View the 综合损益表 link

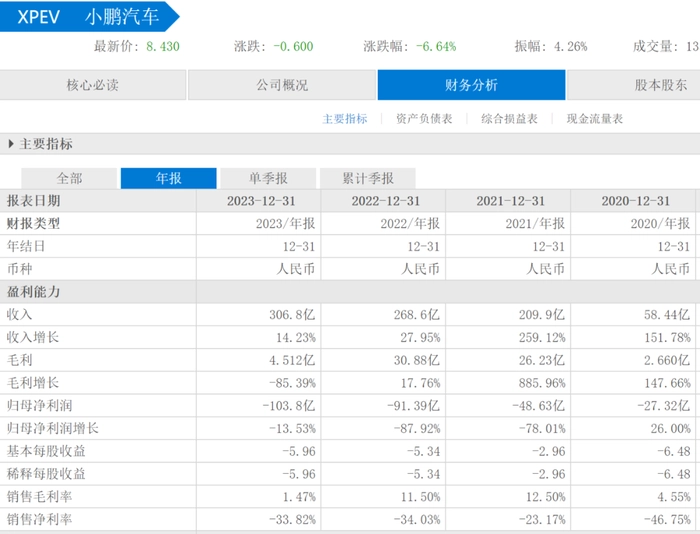[509, 119]
